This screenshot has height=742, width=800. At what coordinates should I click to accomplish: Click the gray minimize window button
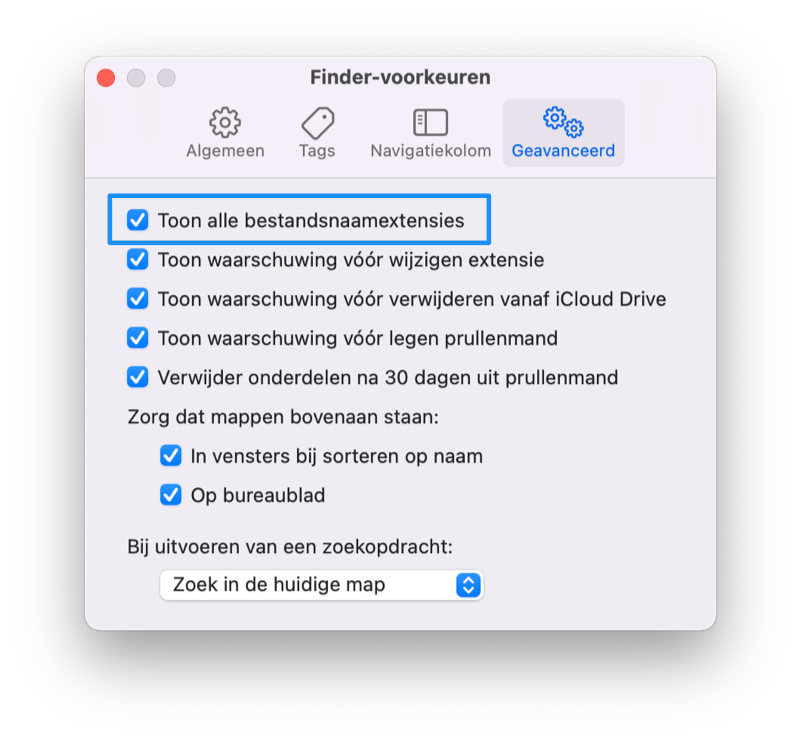coord(136,78)
